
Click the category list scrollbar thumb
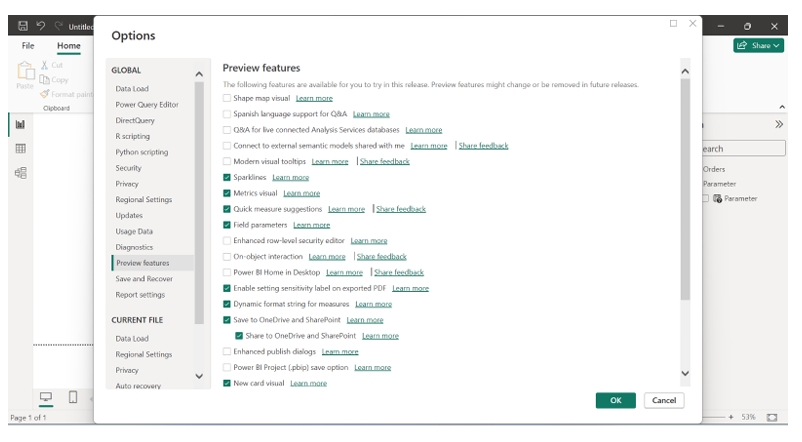(199, 203)
